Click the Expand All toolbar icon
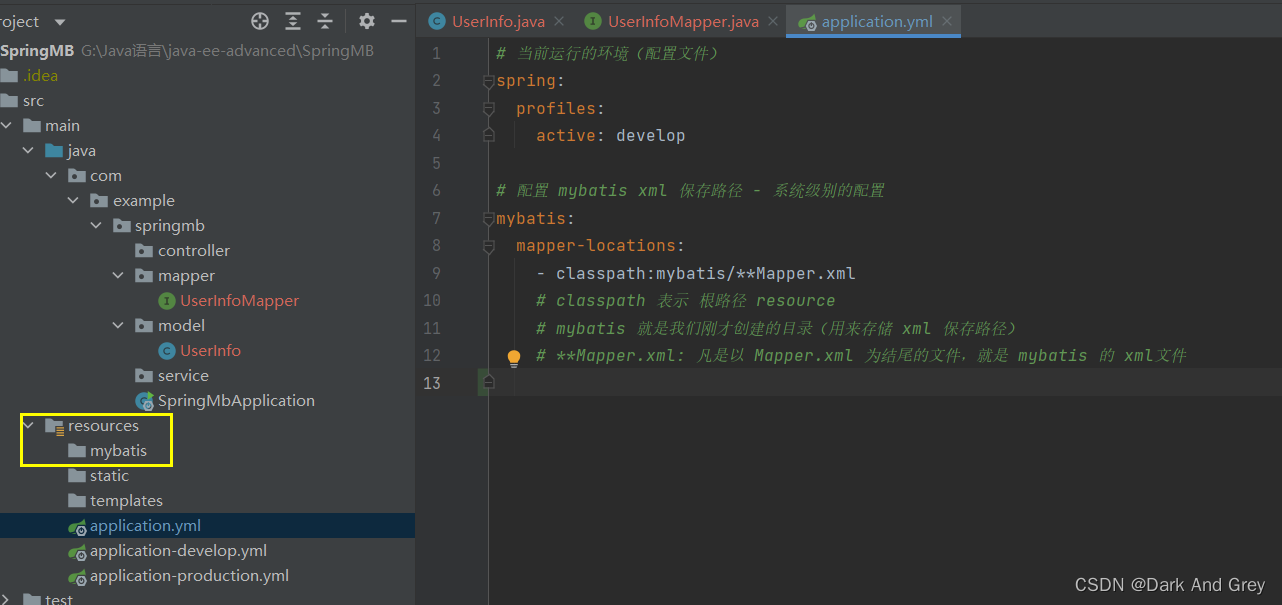The image size is (1282, 605). pos(293,21)
